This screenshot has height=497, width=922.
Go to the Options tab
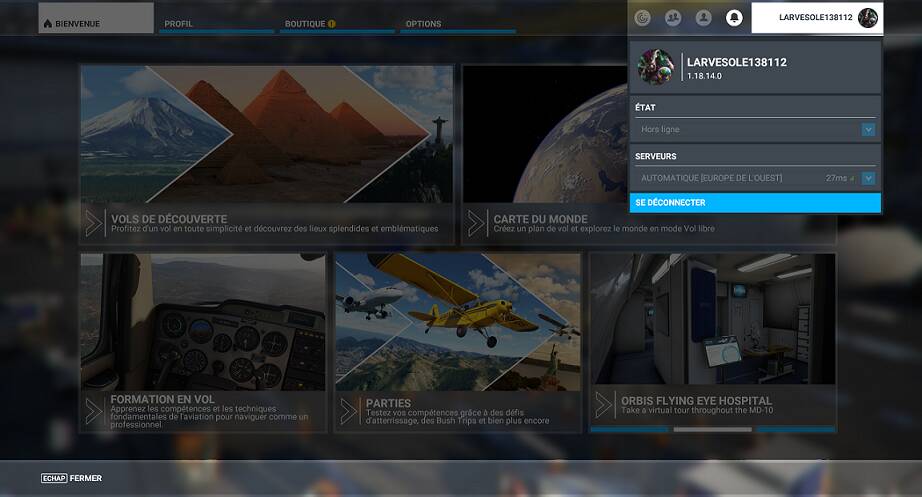click(x=457, y=24)
